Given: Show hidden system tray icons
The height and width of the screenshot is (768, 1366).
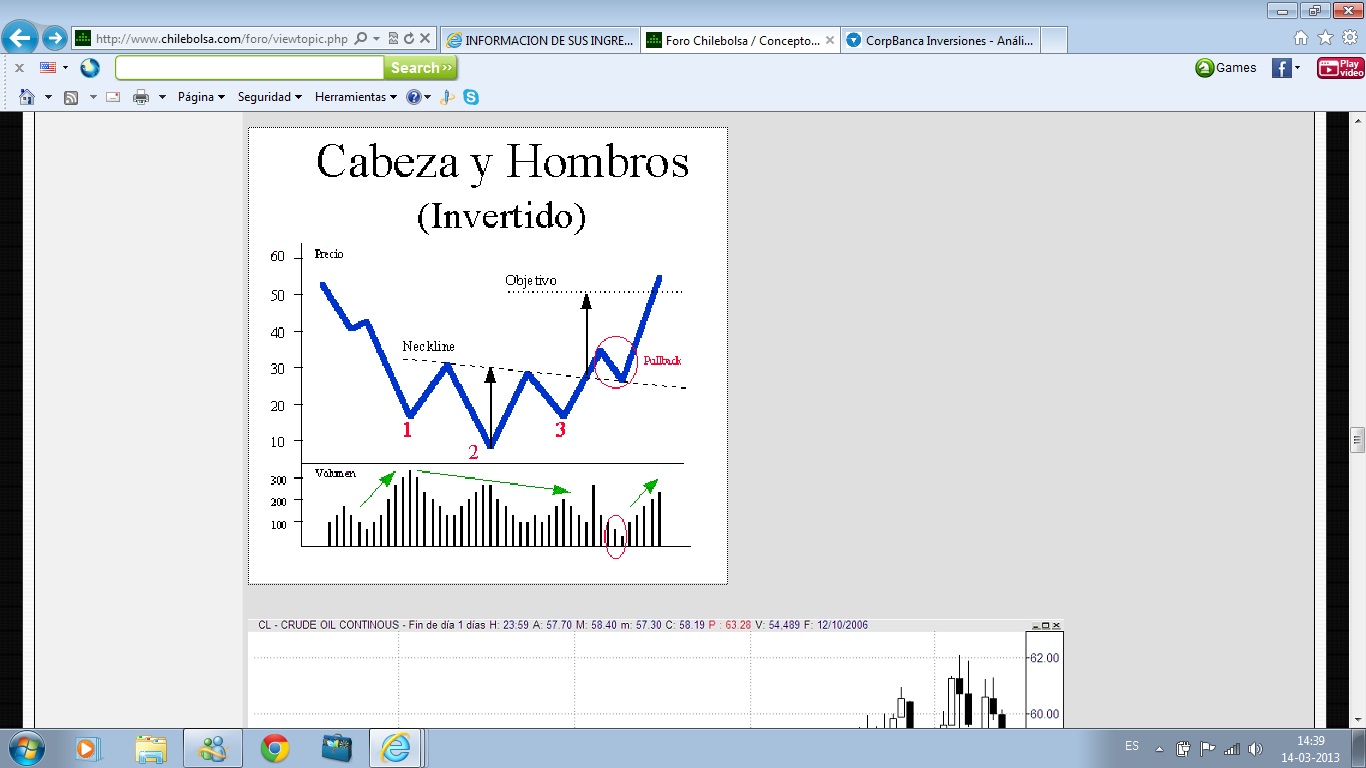Looking at the screenshot, I should pyautogui.click(x=1160, y=748).
